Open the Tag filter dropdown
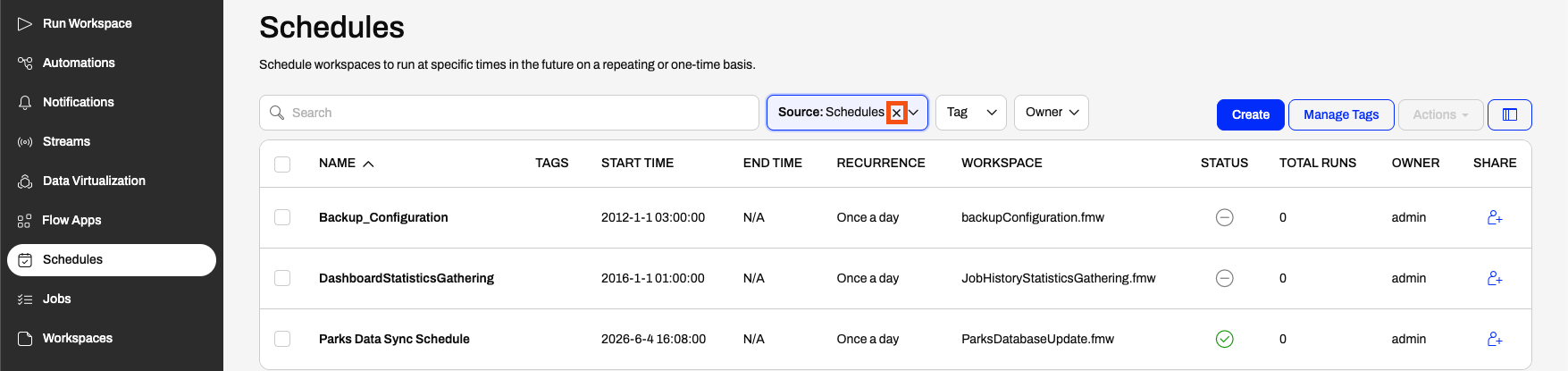The width and height of the screenshot is (1568, 371). point(971,113)
